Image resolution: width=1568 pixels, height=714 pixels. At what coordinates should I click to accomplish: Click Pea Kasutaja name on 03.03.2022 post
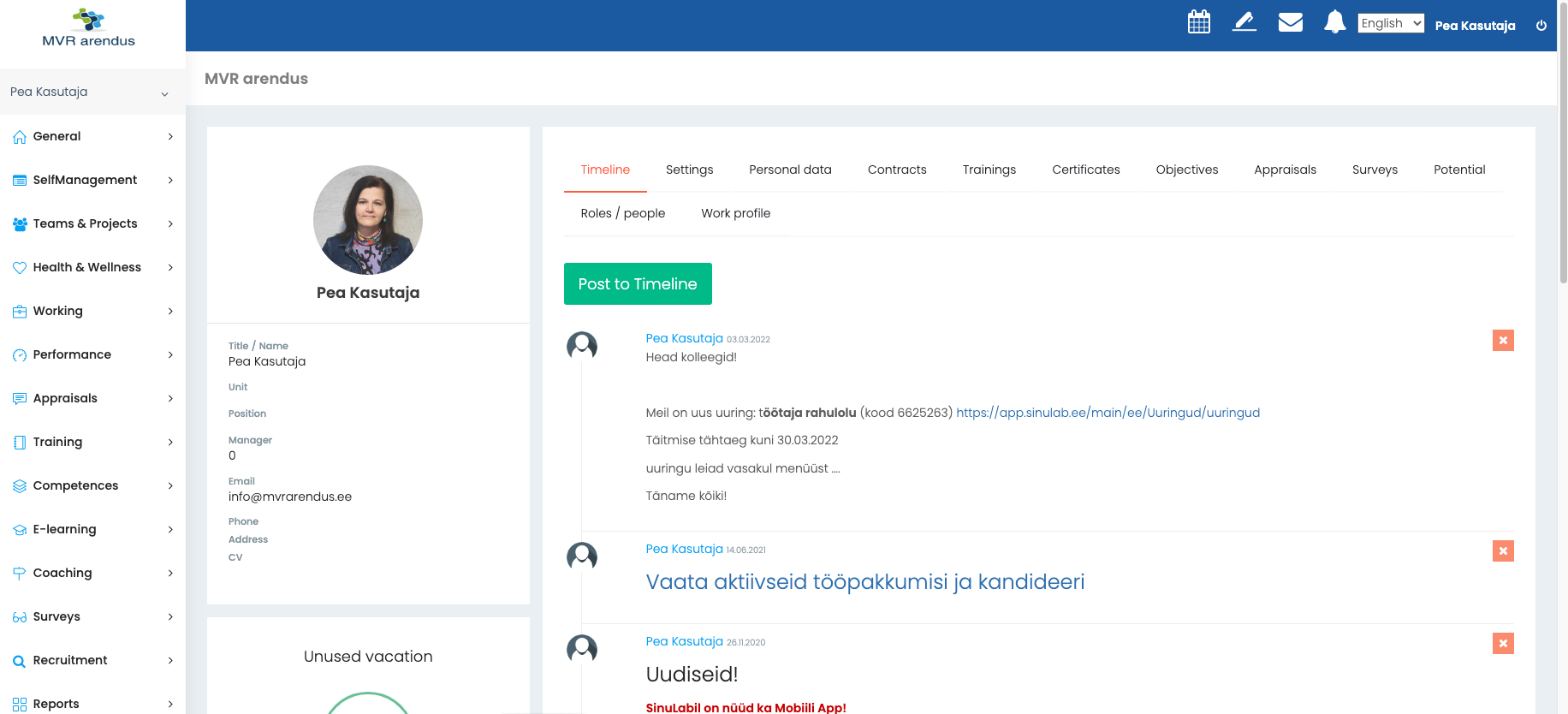[x=684, y=338]
